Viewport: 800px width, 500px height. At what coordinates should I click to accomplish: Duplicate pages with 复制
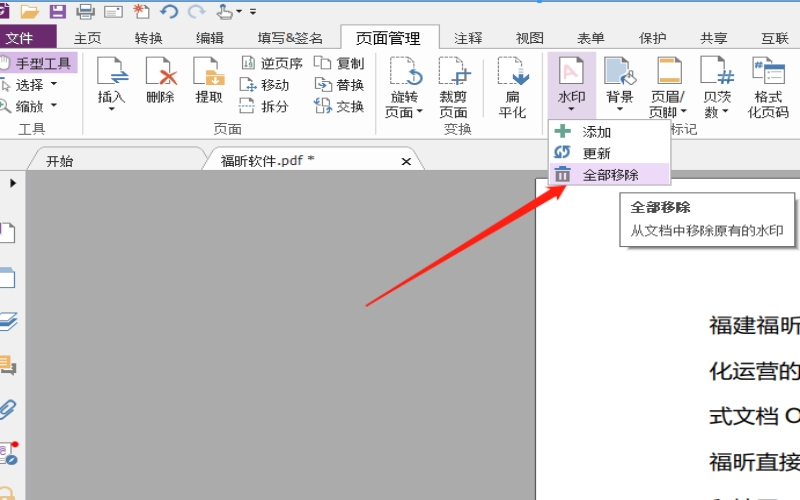(339, 63)
